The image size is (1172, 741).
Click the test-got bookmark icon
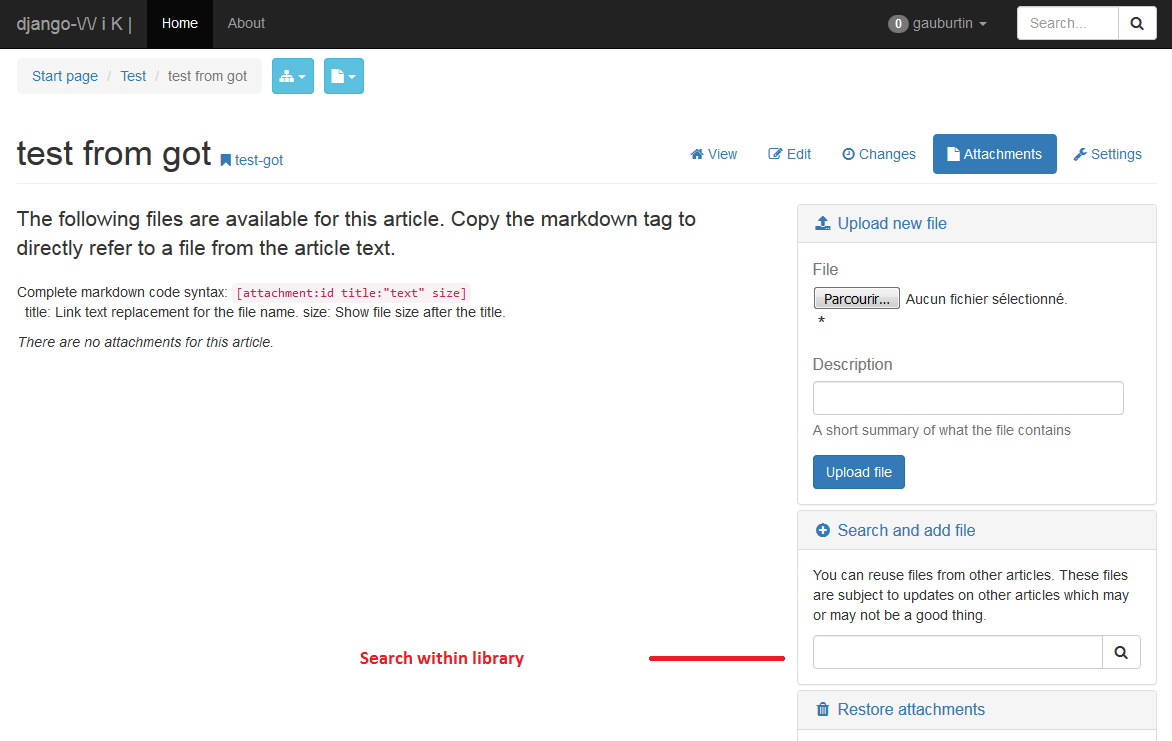[226, 160]
